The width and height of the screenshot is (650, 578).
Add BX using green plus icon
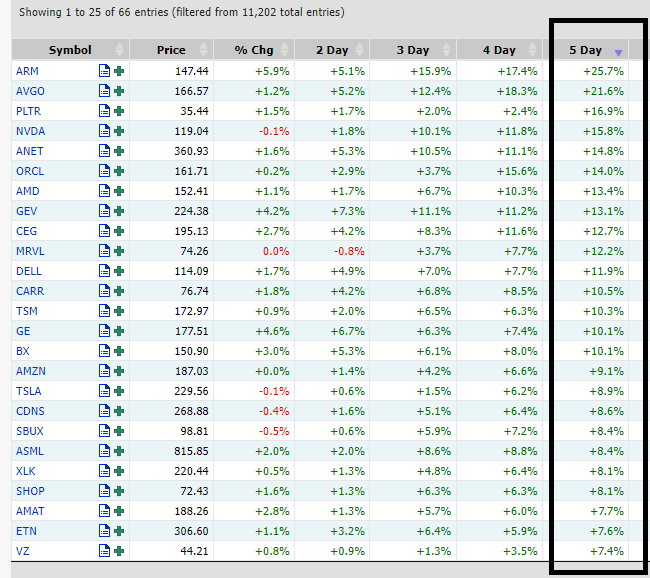[119, 351]
